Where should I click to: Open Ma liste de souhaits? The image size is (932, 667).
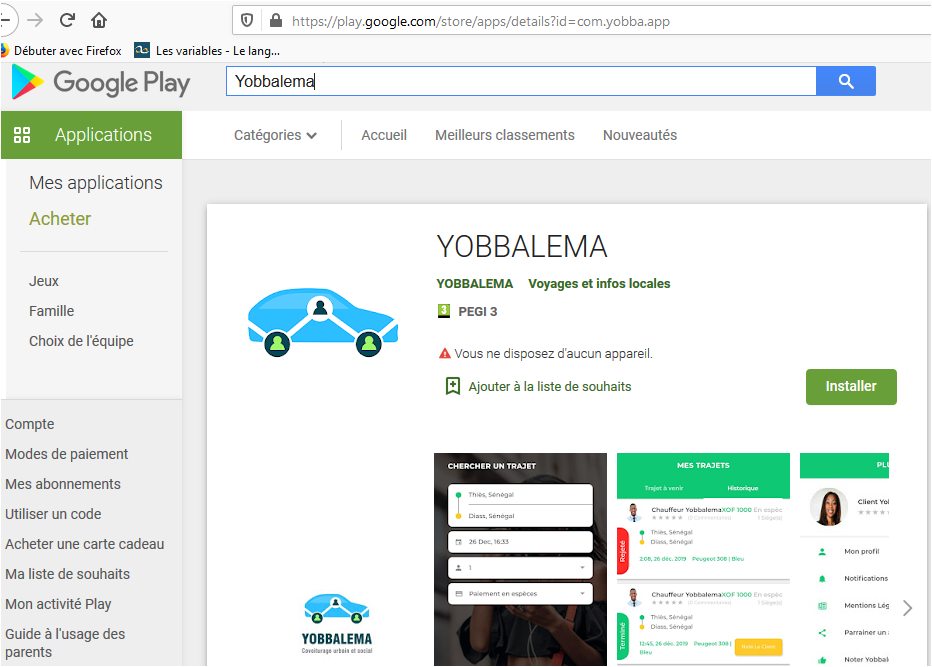pos(68,574)
